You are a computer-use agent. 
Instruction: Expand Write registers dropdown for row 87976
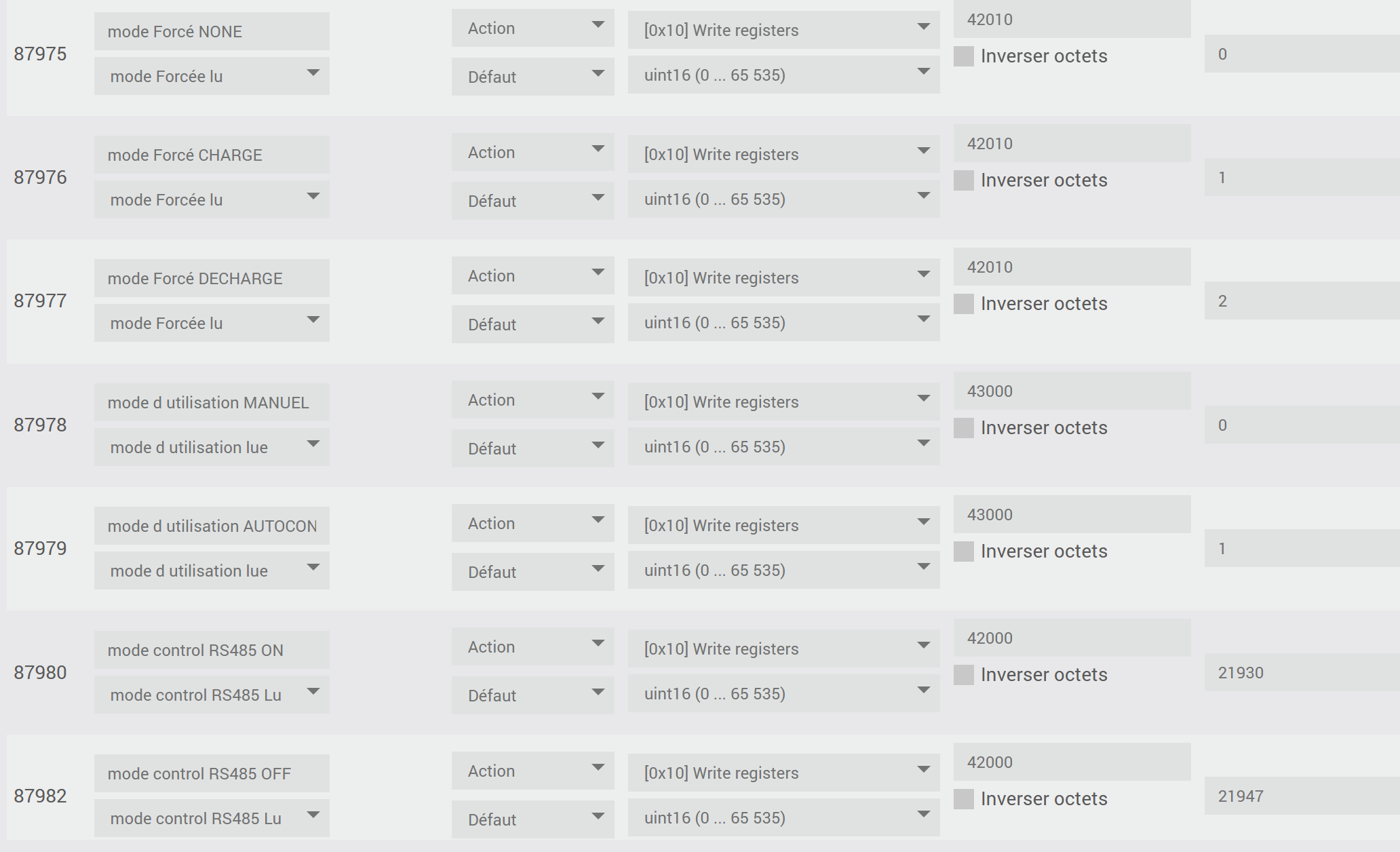(x=783, y=155)
